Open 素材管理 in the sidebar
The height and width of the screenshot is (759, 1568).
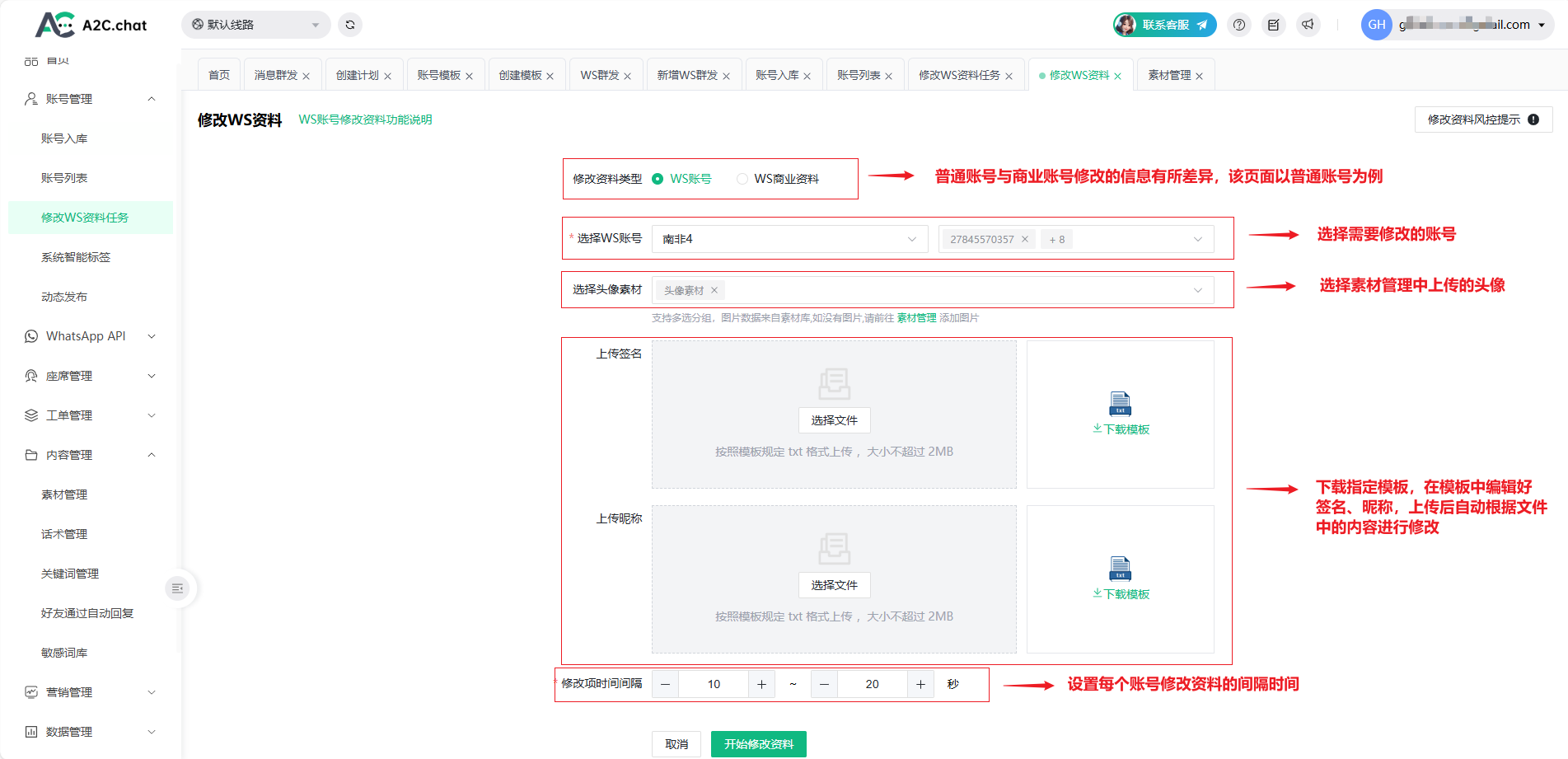[64, 494]
